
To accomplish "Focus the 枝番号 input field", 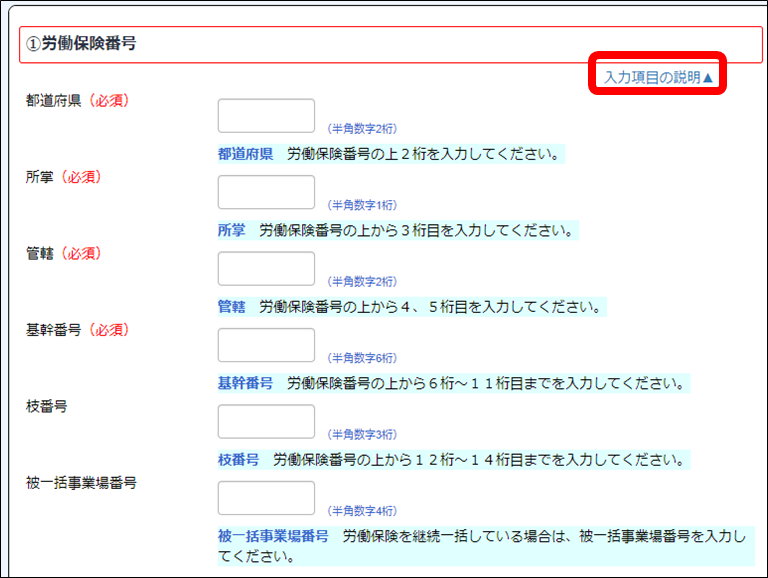I will [266, 421].
